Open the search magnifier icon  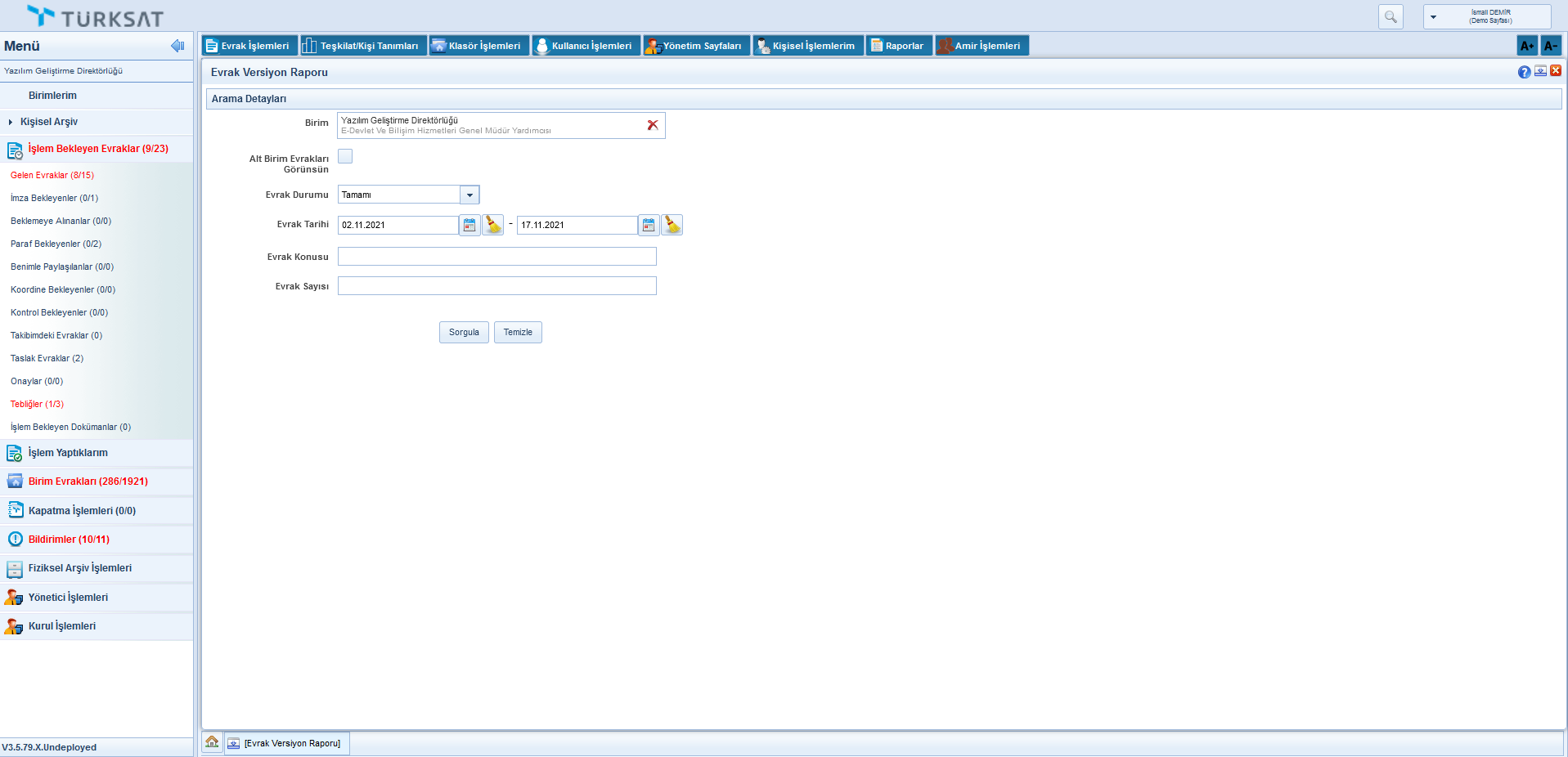coord(1391,16)
